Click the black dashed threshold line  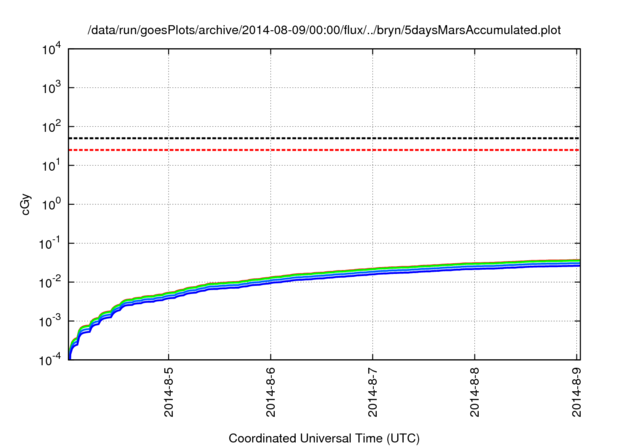click(x=324, y=138)
